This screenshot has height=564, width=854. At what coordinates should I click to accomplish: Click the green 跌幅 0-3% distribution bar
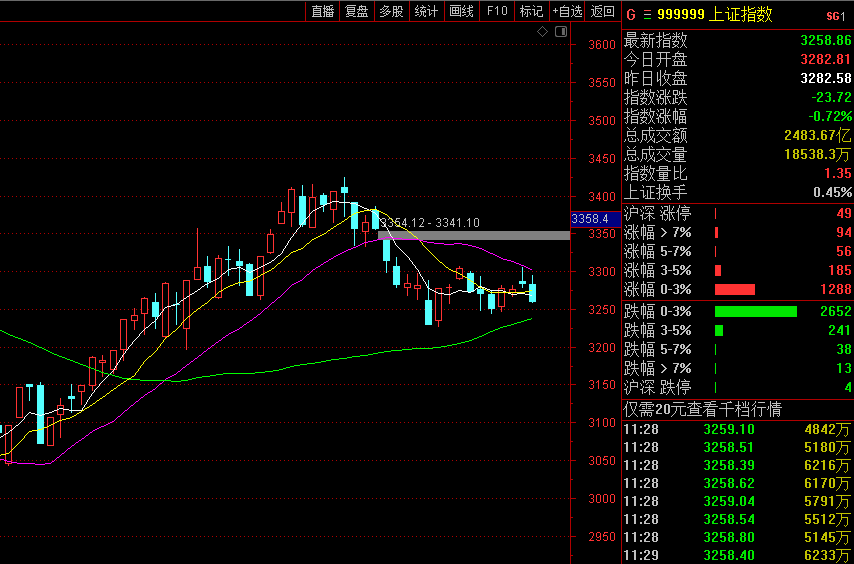[x=755, y=311]
